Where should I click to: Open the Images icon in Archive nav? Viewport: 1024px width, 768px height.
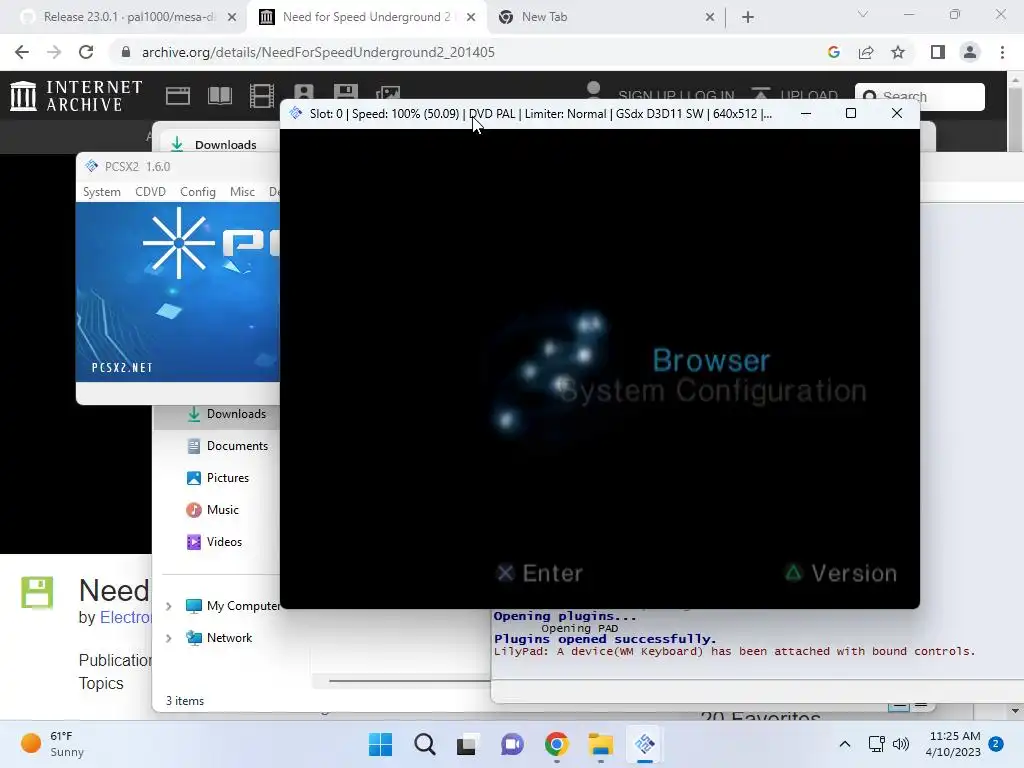(388, 92)
